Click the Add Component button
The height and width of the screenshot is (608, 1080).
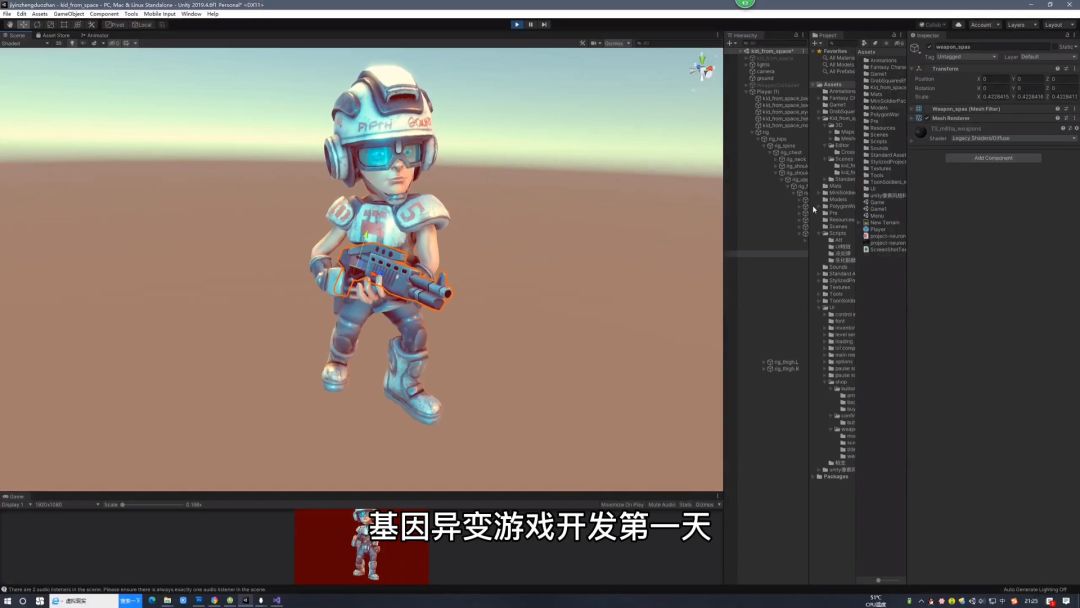coord(993,158)
